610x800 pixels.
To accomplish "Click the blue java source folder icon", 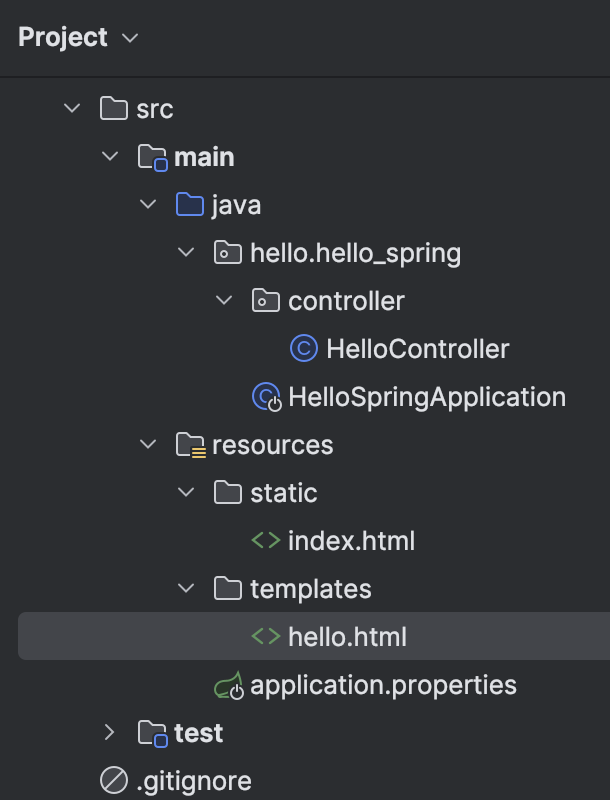I will tap(190, 205).
